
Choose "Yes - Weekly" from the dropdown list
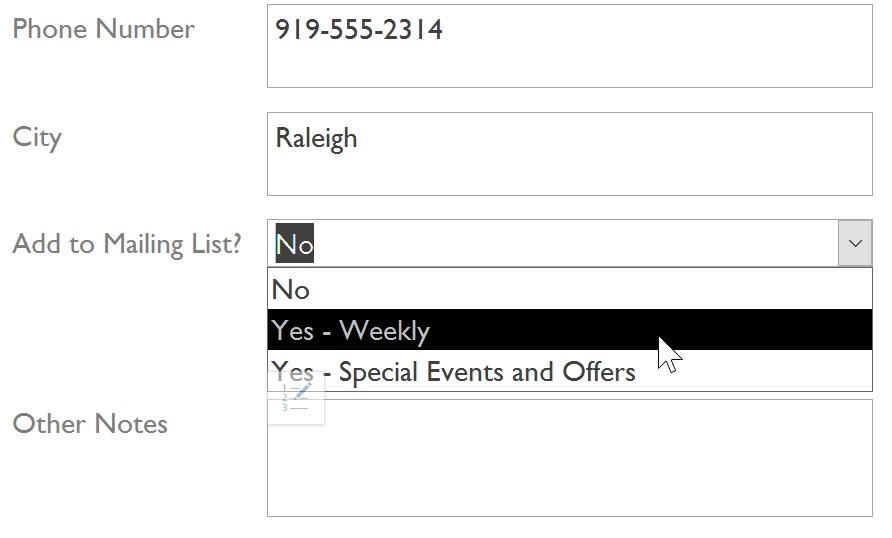(350, 331)
